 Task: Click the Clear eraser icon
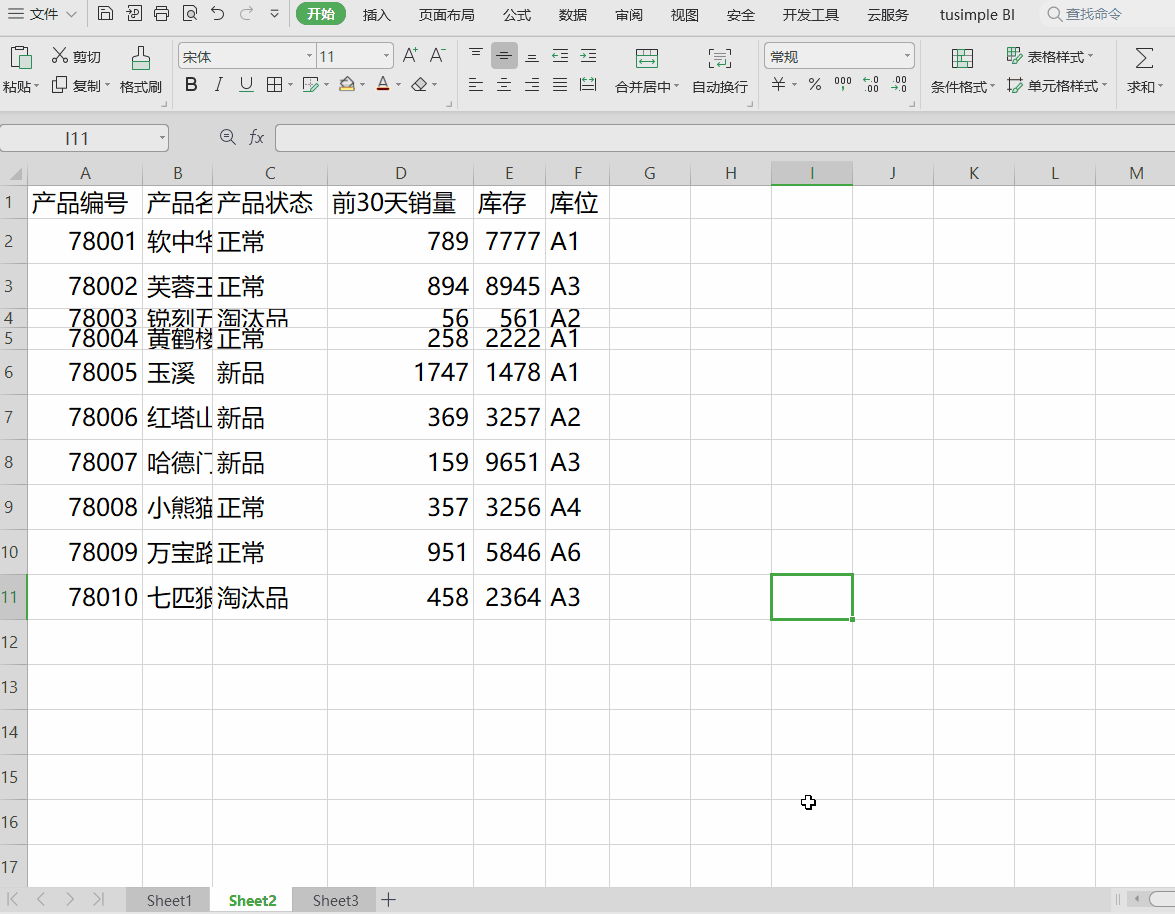[x=419, y=85]
